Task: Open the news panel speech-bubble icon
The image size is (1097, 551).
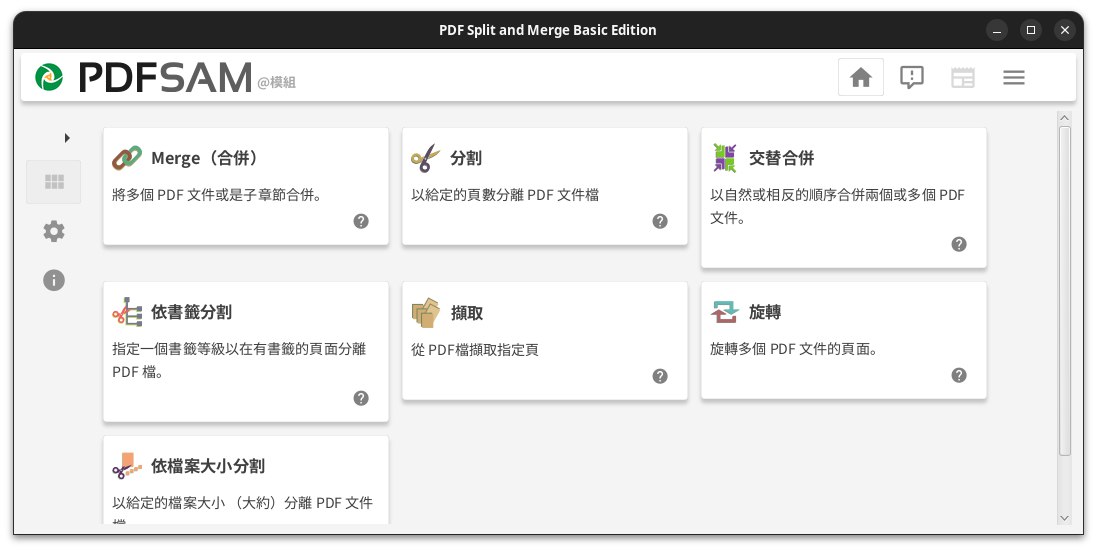Action: (911, 77)
